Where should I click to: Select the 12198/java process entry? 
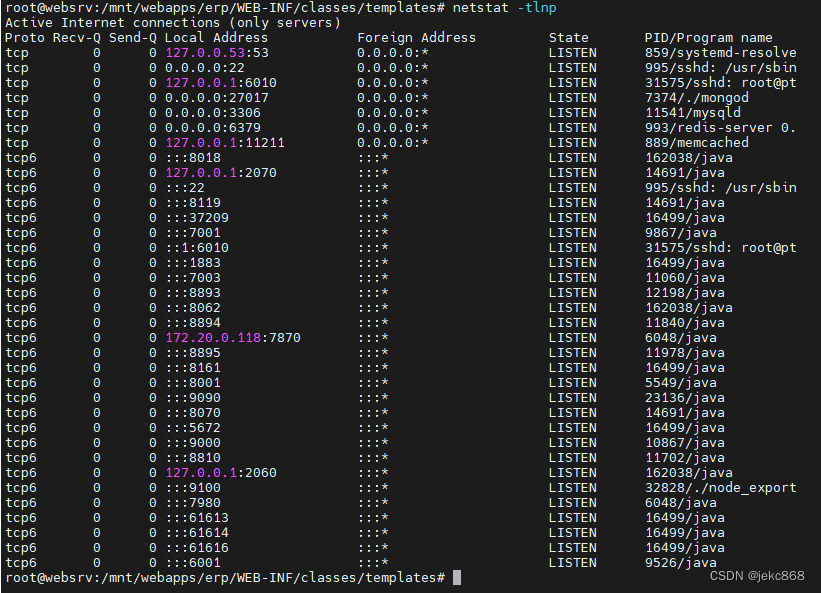684,293
